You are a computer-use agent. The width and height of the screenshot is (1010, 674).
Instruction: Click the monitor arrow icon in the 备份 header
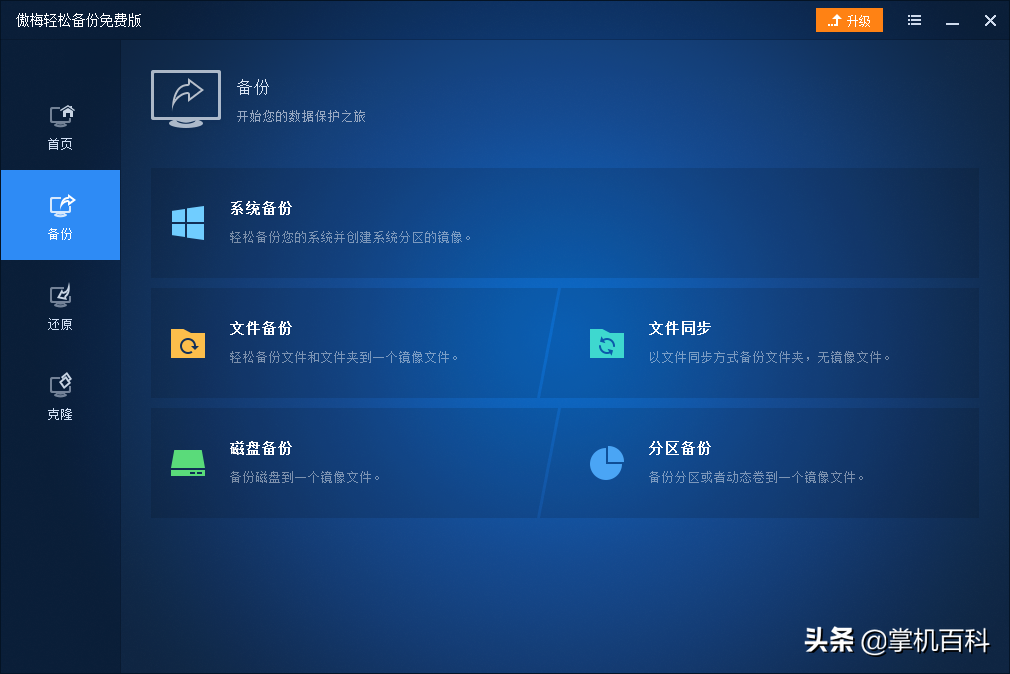[x=186, y=99]
